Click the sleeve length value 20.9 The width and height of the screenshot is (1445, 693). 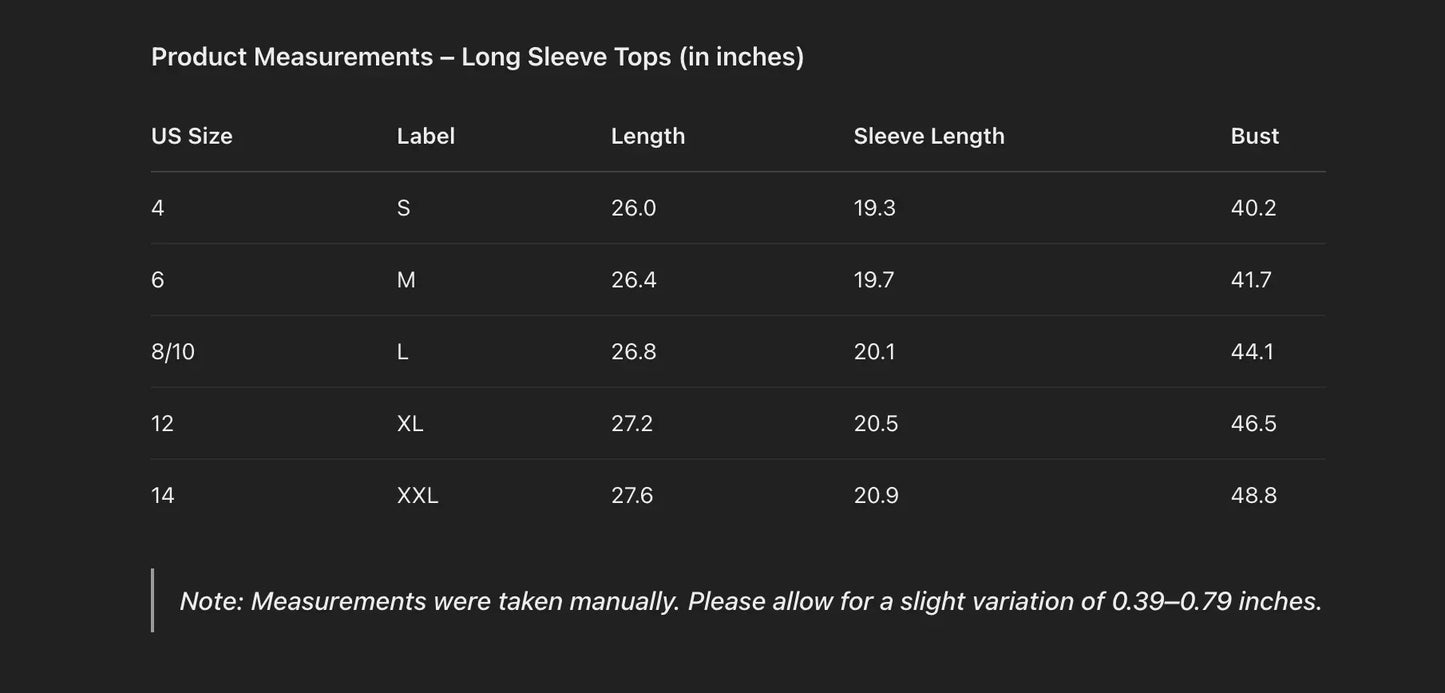pyautogui.click(x=876, y=496)
